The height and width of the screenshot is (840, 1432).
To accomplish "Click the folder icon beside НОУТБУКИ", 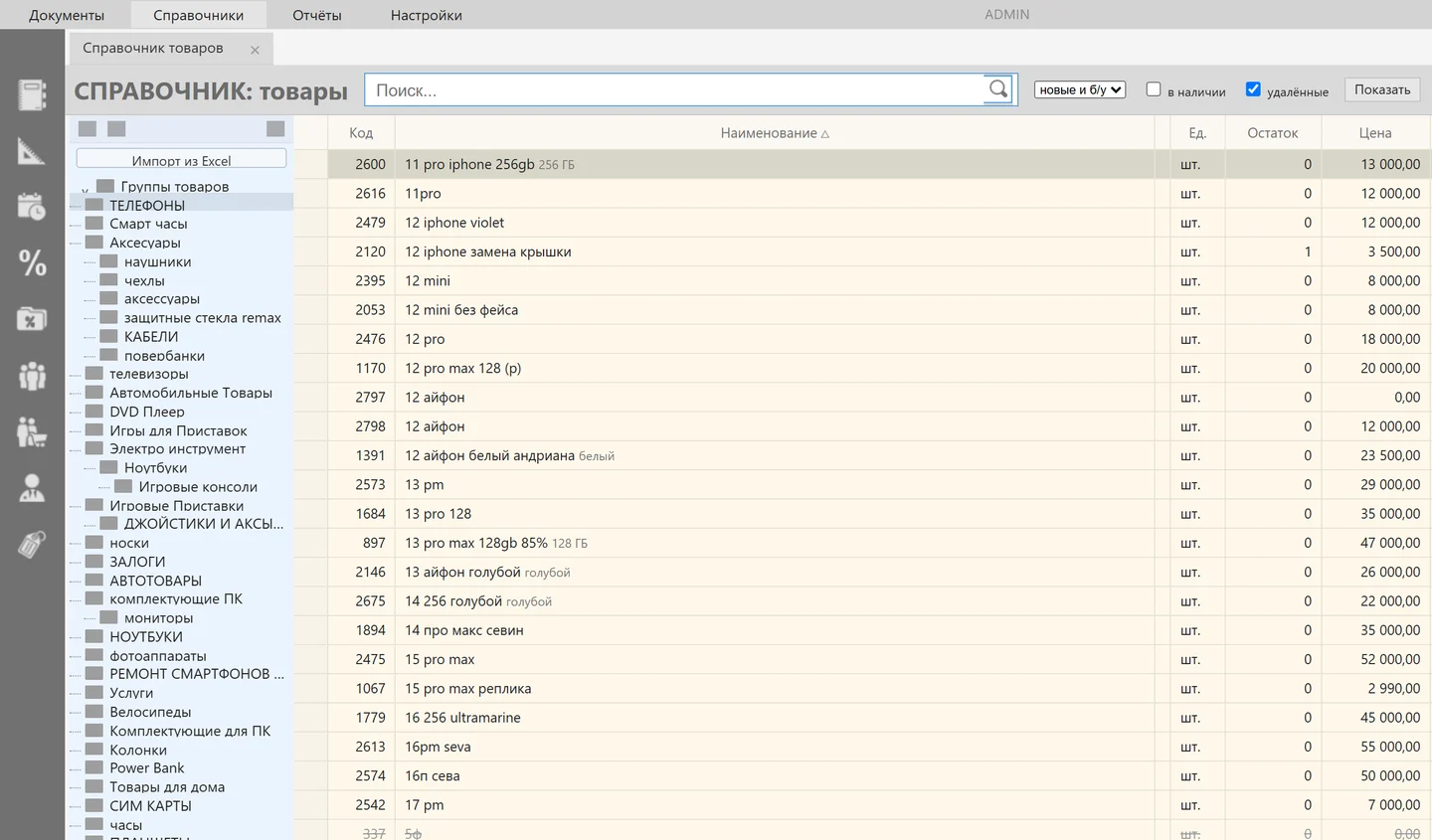I will [94, 636].
